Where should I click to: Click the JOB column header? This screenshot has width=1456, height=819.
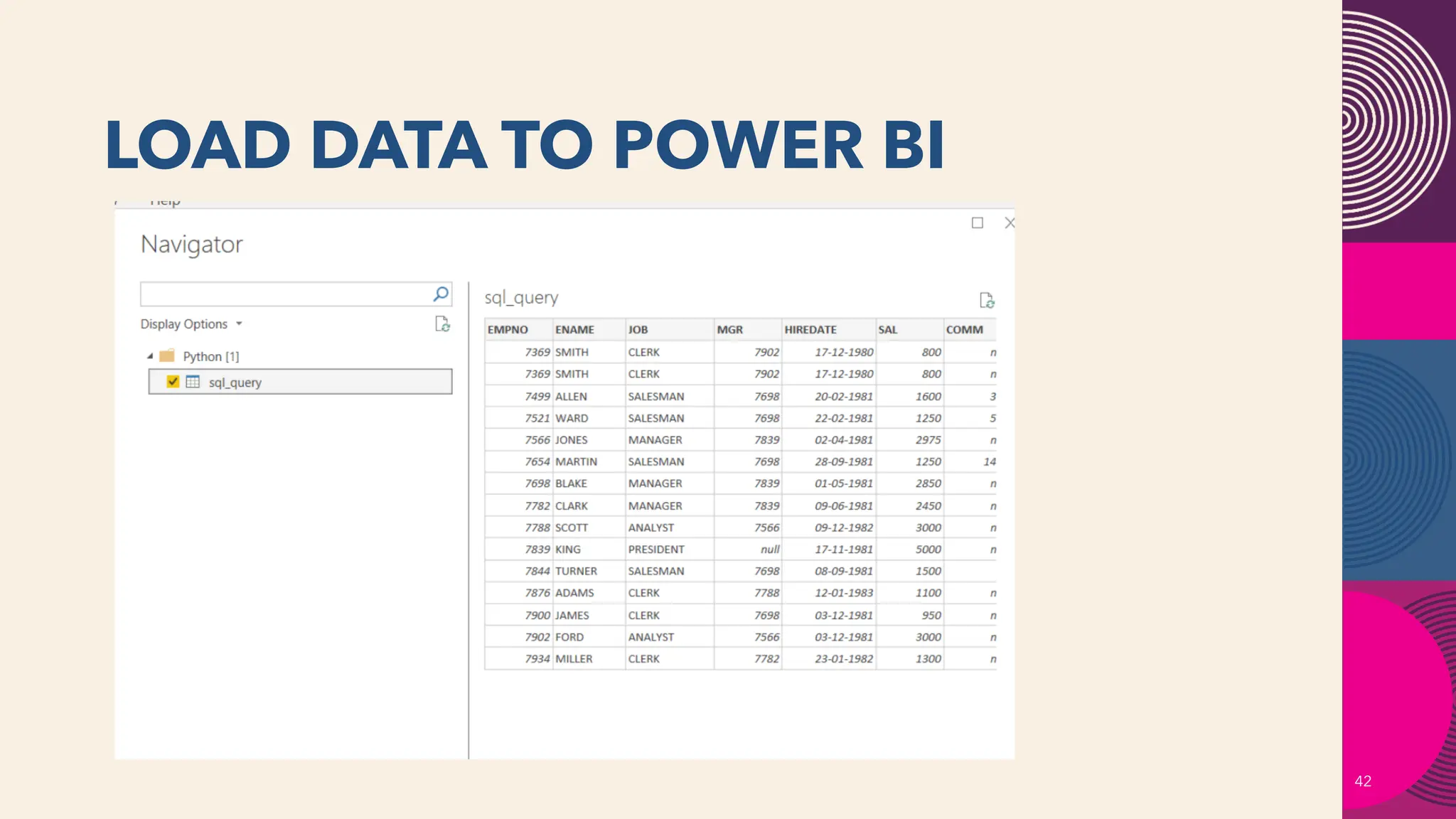pos(670,330)
